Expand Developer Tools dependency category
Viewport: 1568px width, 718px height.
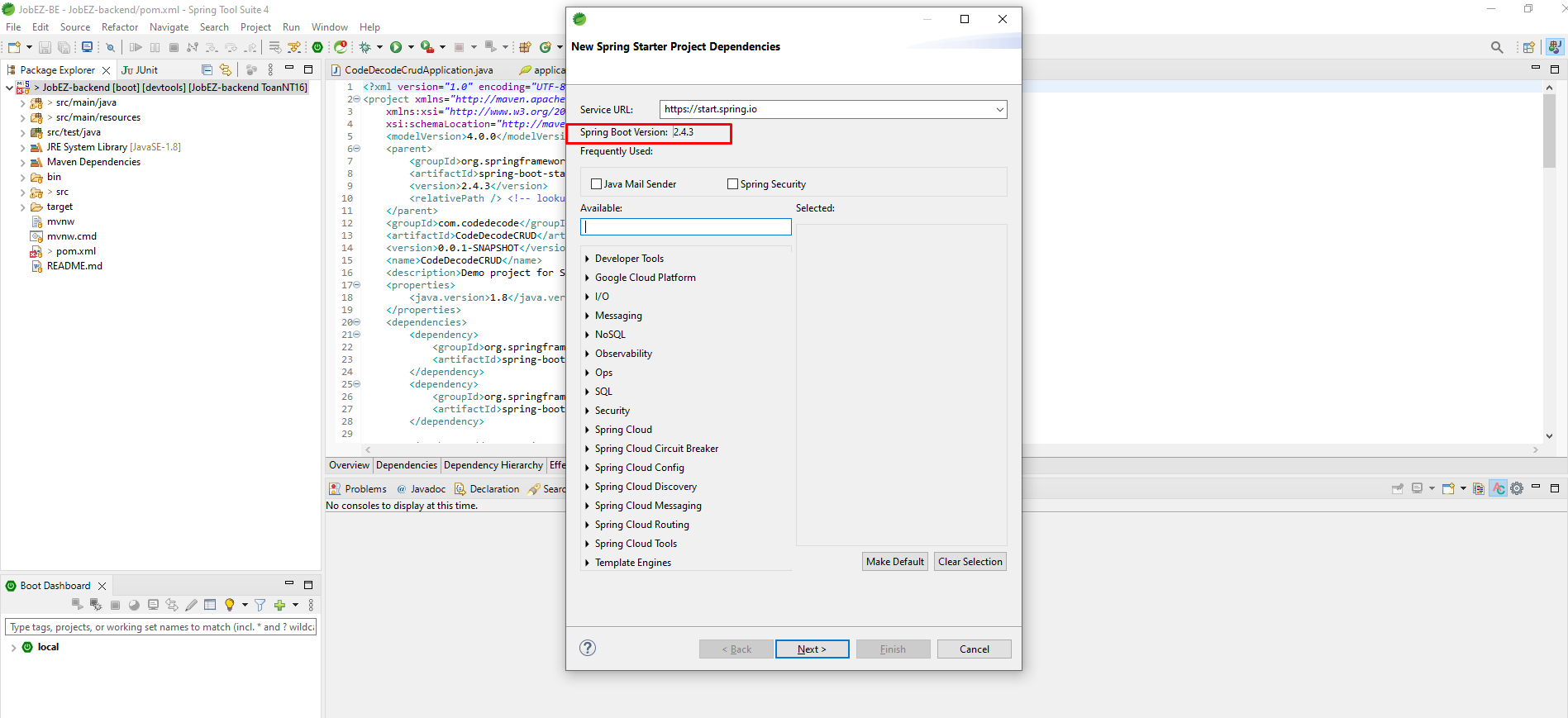(587, 259)
